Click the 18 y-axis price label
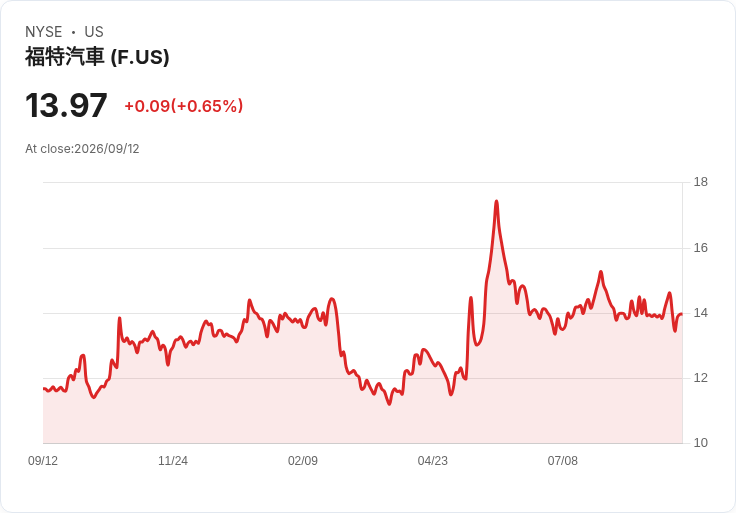Viewport: 736px width, 513px height. [701, 182]
